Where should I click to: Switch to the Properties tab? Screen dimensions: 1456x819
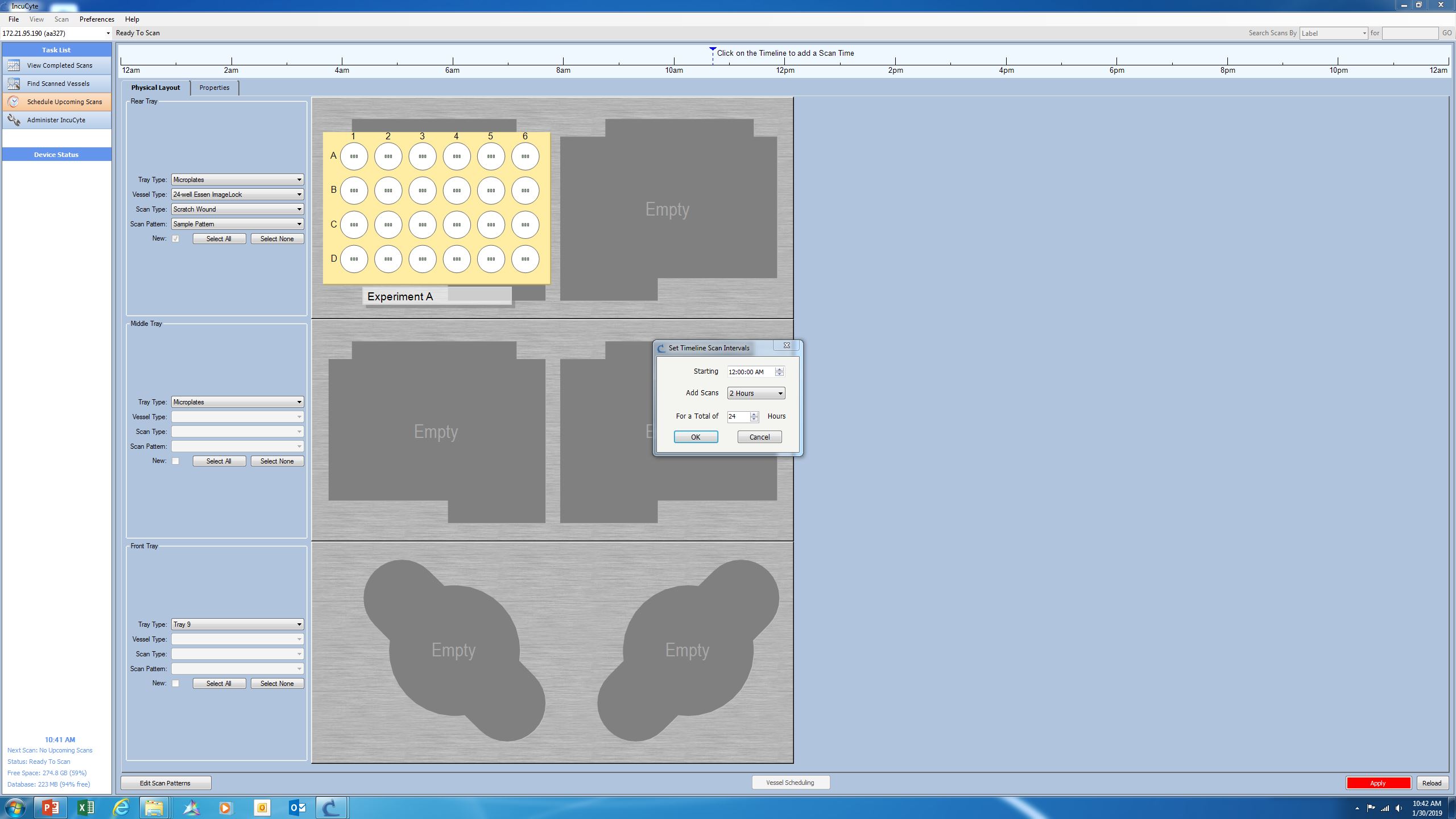click(214, 88)
